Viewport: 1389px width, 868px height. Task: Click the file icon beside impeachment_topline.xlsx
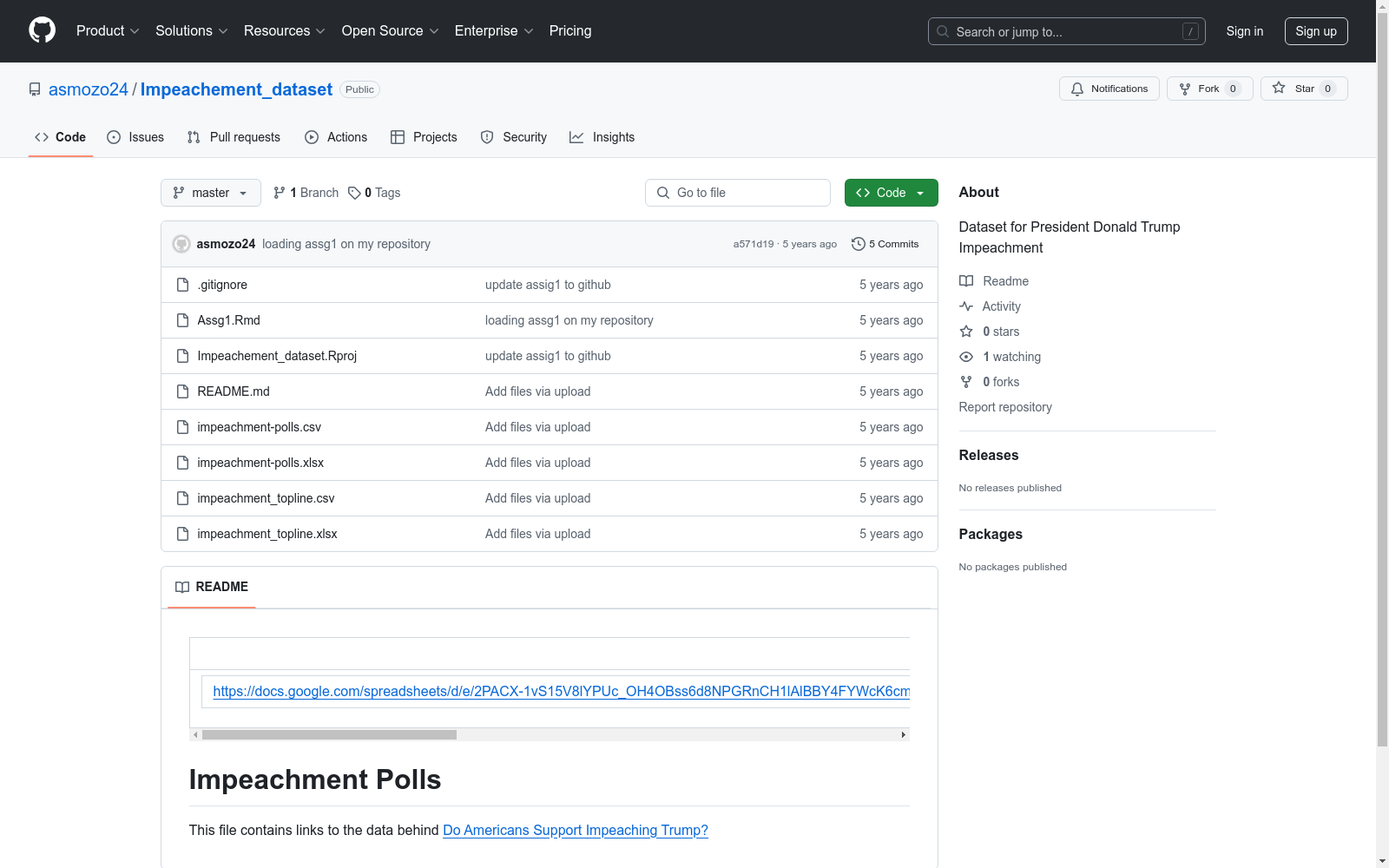click(x=182, y=534)
